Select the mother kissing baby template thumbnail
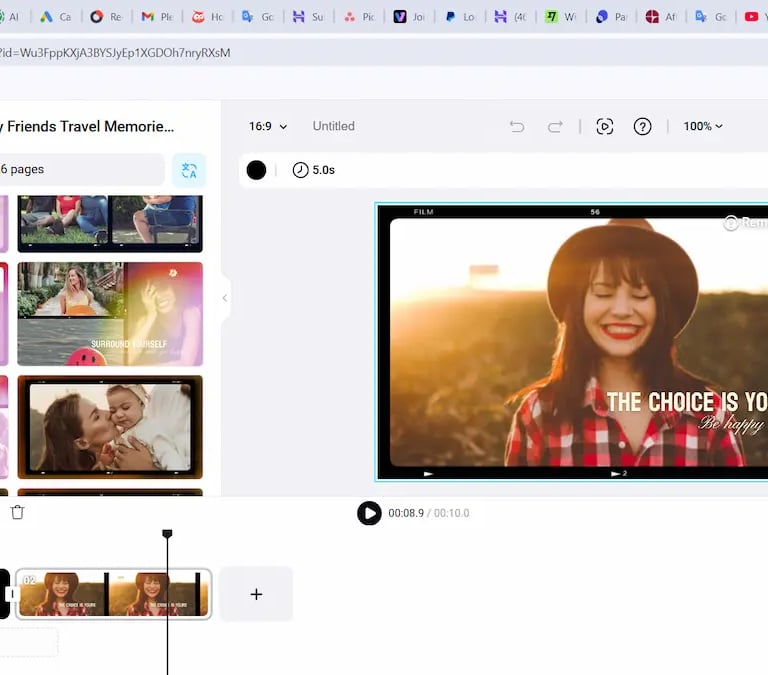768x675 pixels. 110,427
